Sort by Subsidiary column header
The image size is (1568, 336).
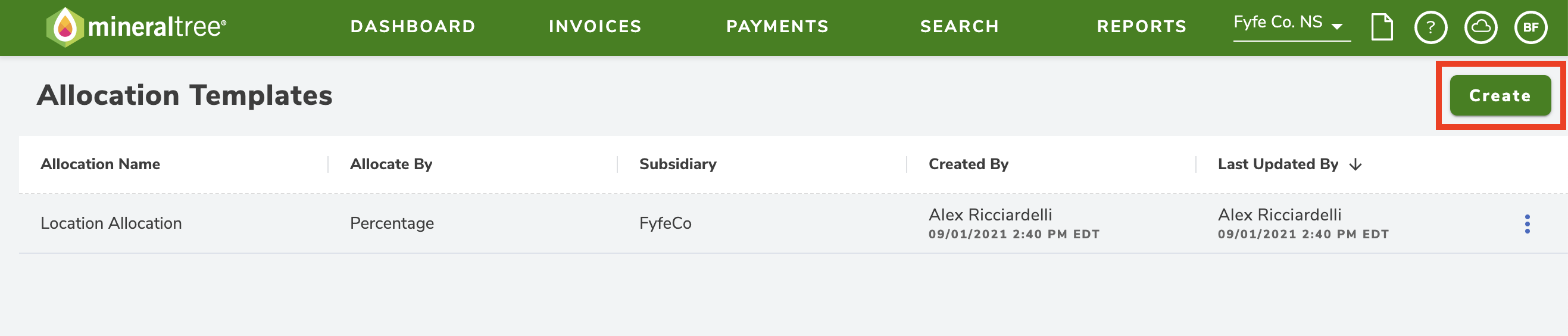(677, 164)
